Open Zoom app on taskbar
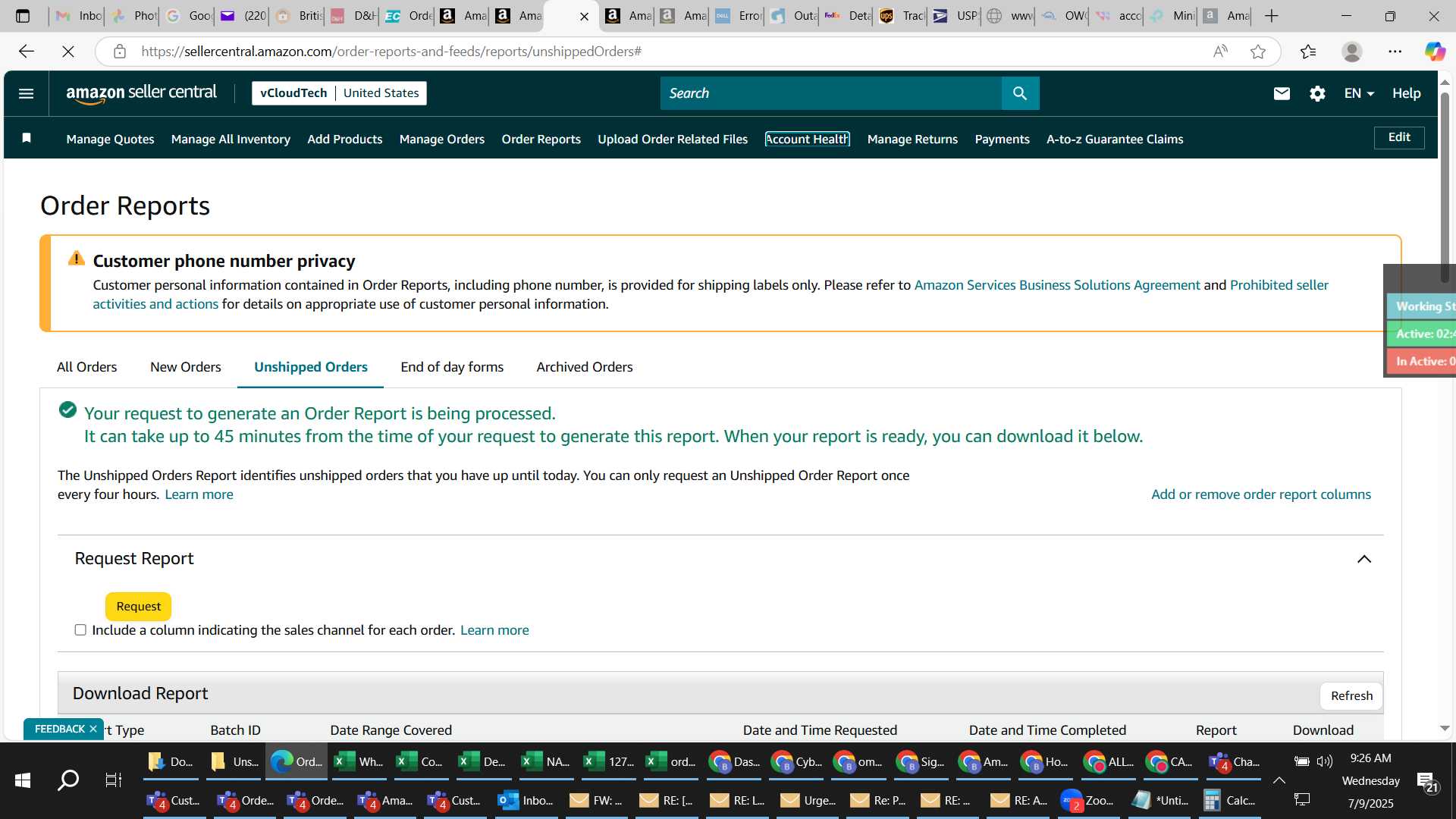Screen dimensions: 1456x819 [x=1090, y=800]
